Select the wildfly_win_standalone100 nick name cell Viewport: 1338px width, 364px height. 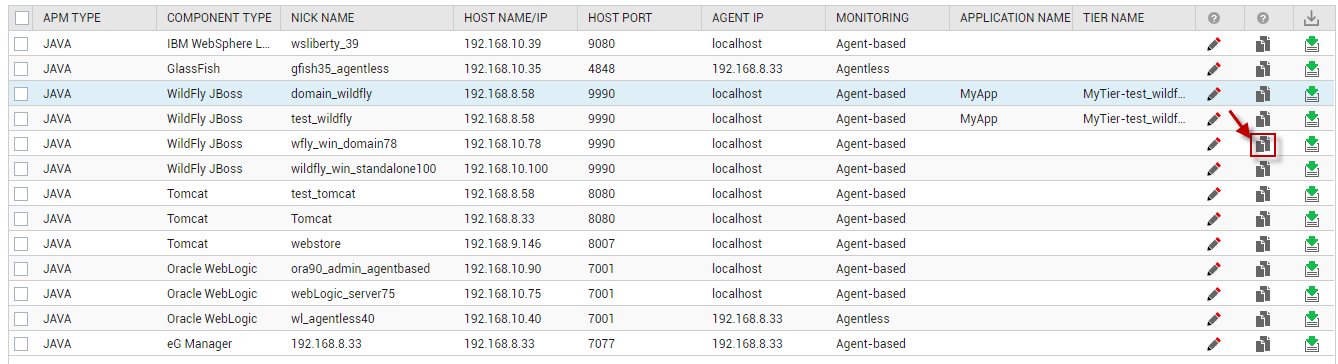pos(363,169)
